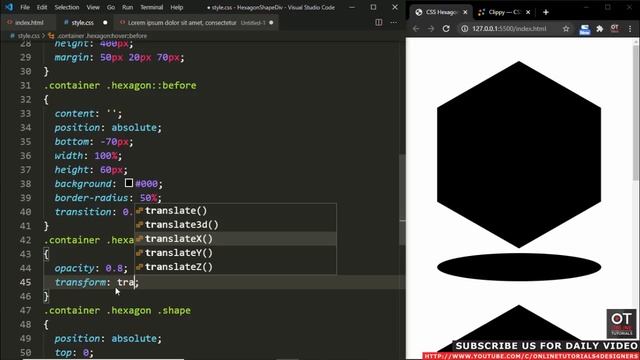
Task: Click the VS Code logo icon
Action: pos(9,7)
